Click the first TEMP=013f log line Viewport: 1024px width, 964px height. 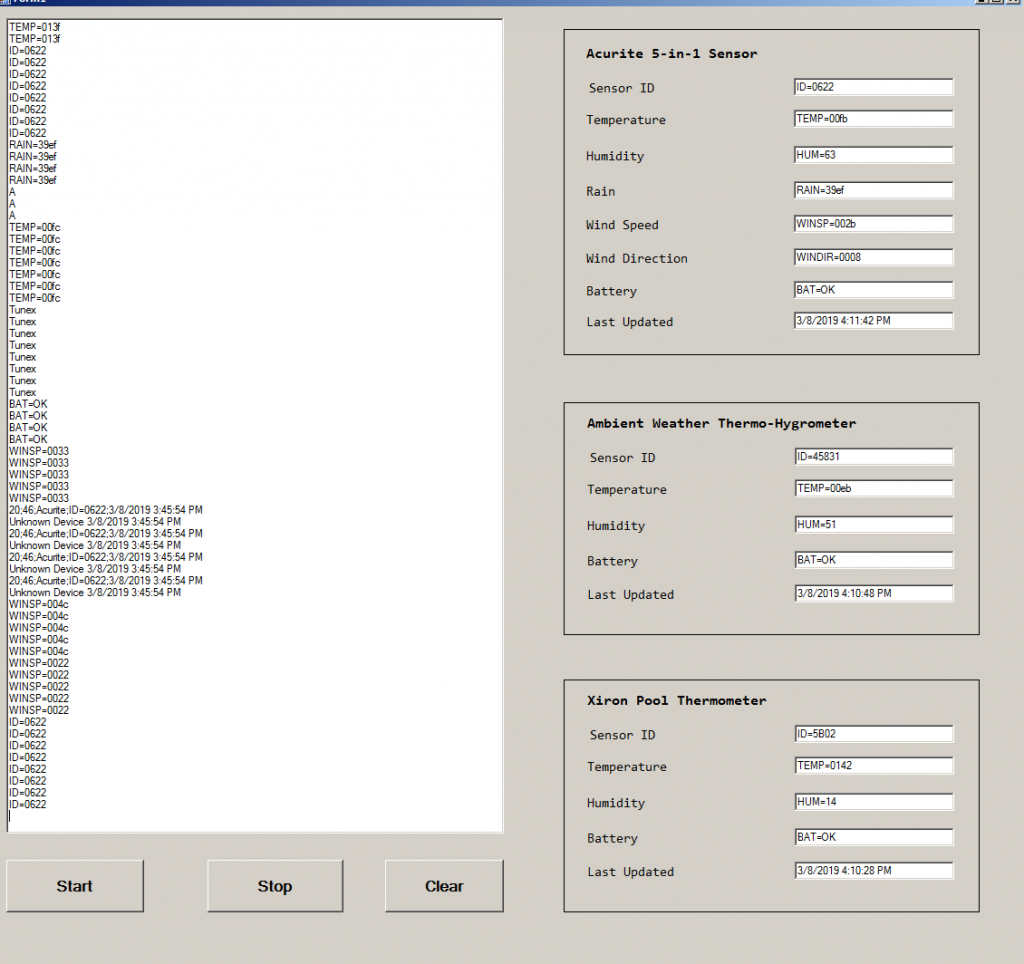[35, 27]
